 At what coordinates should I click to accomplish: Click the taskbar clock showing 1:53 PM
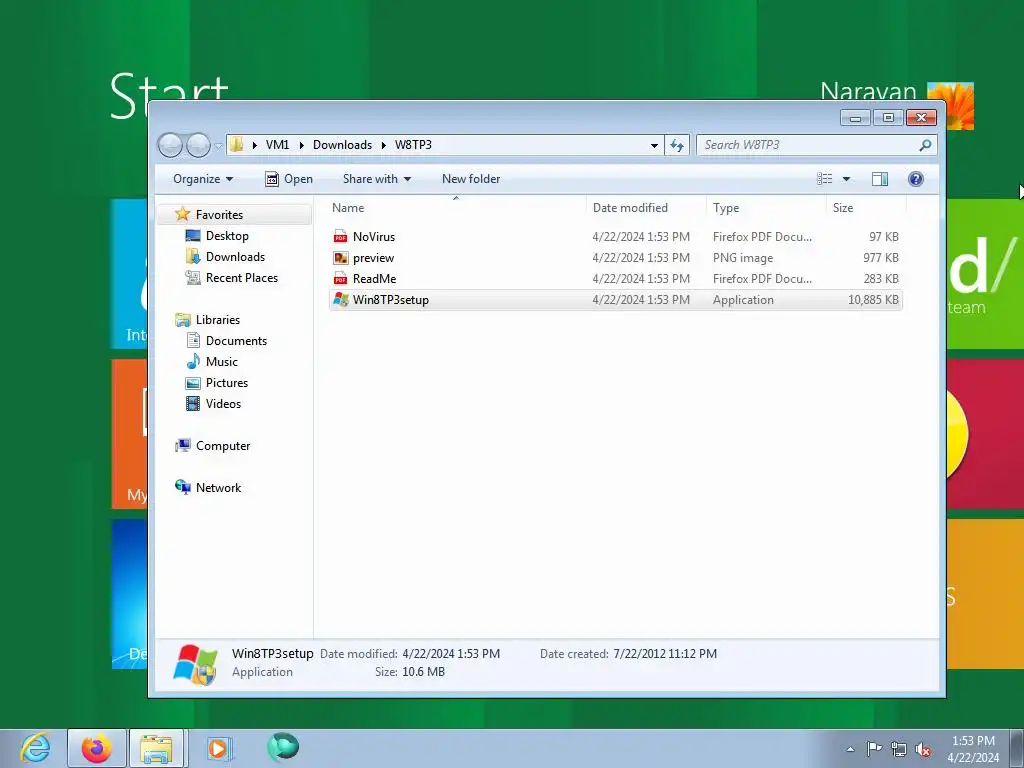pyautogui.click(x=973, y=749)
